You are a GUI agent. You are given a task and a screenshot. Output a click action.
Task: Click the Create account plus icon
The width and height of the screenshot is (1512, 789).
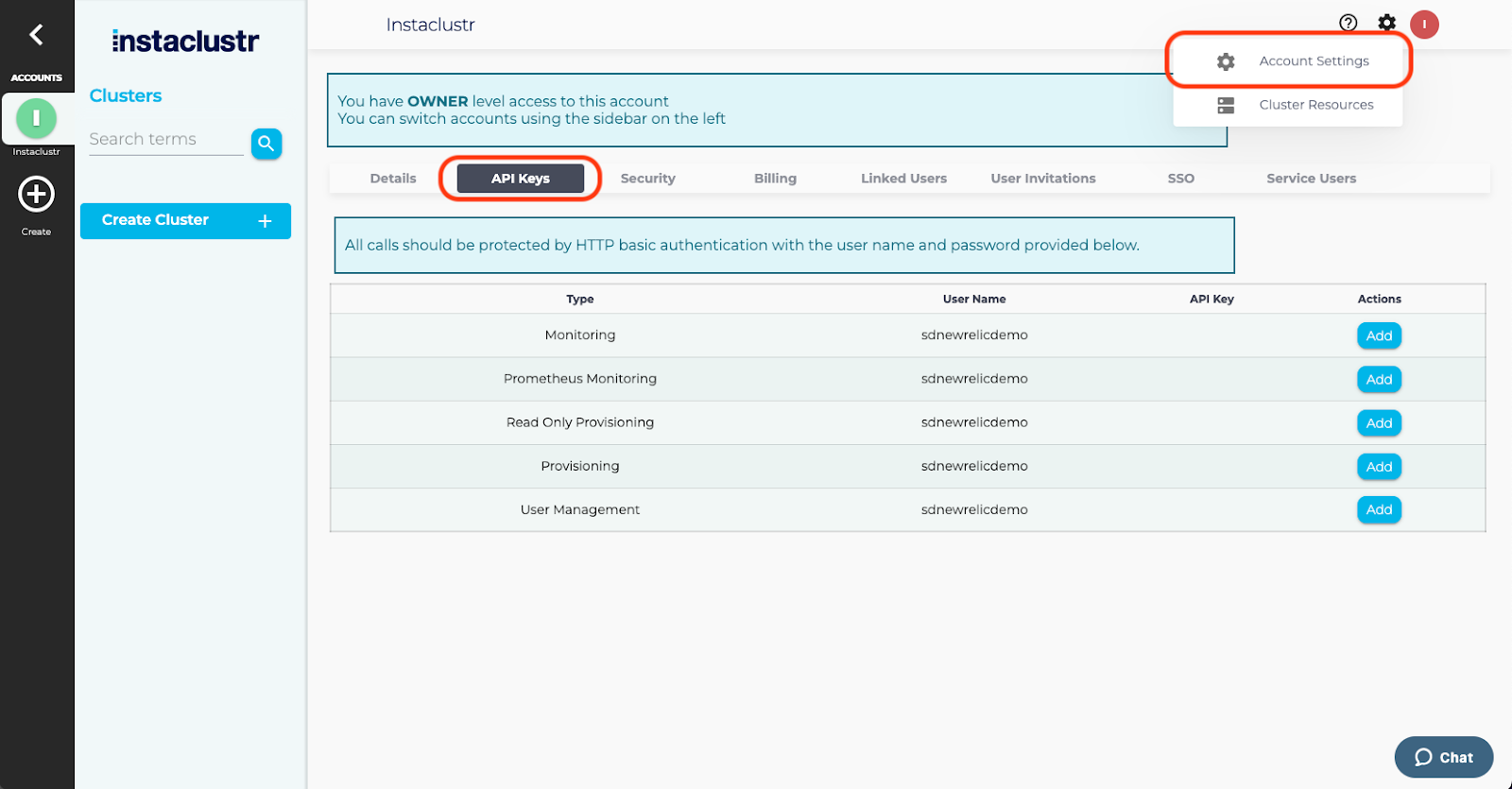pyautogui.click(x=36, y=195)
